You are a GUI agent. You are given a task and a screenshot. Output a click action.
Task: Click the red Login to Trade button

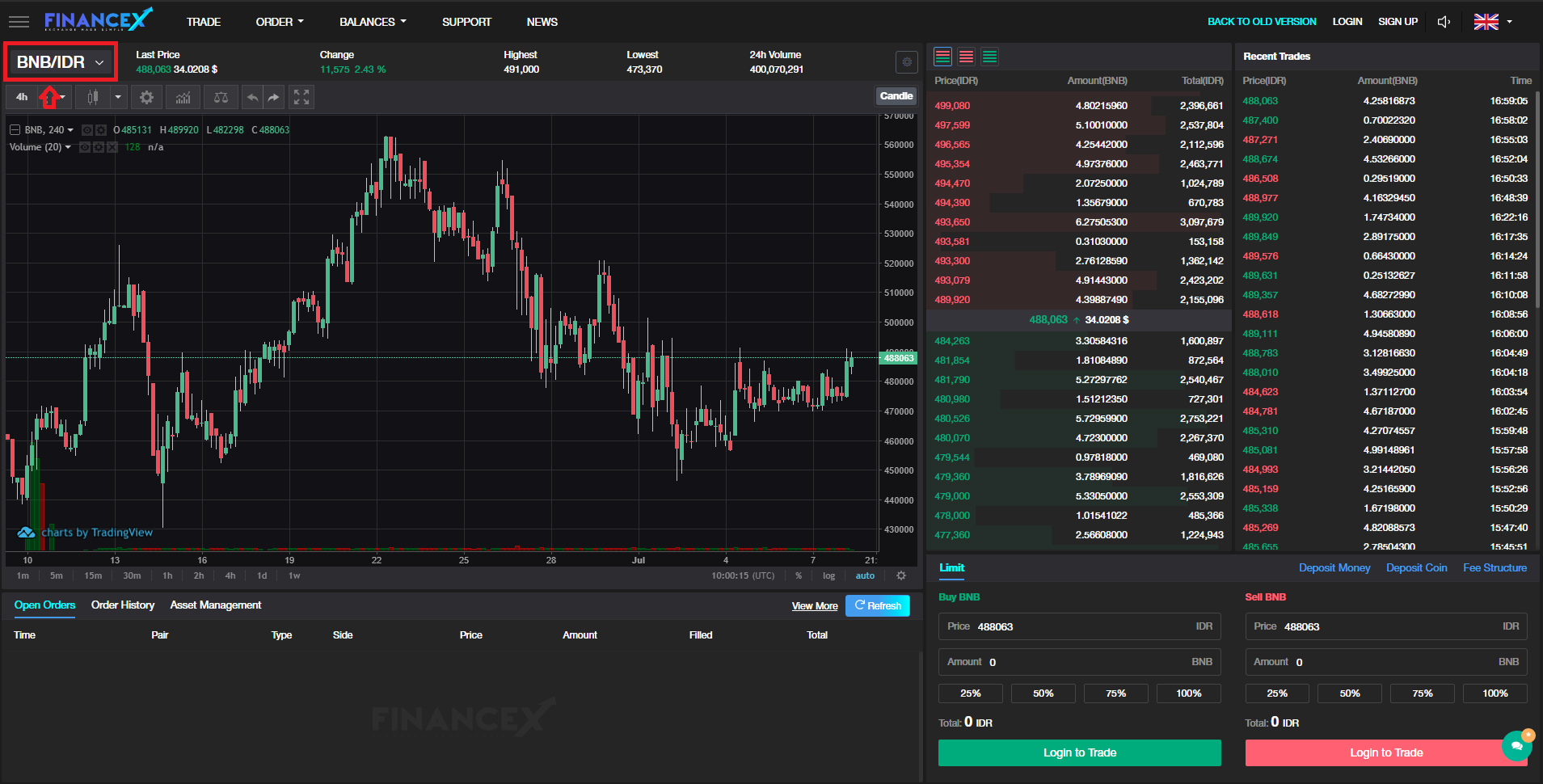[x=1386, y=752]
